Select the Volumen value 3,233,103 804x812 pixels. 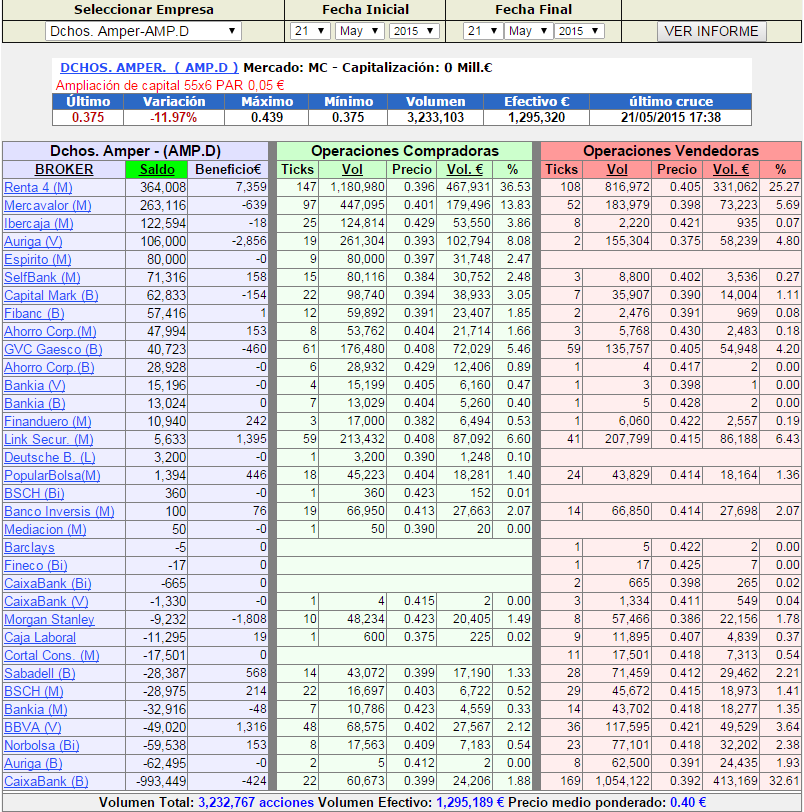[x=435, y=118]
